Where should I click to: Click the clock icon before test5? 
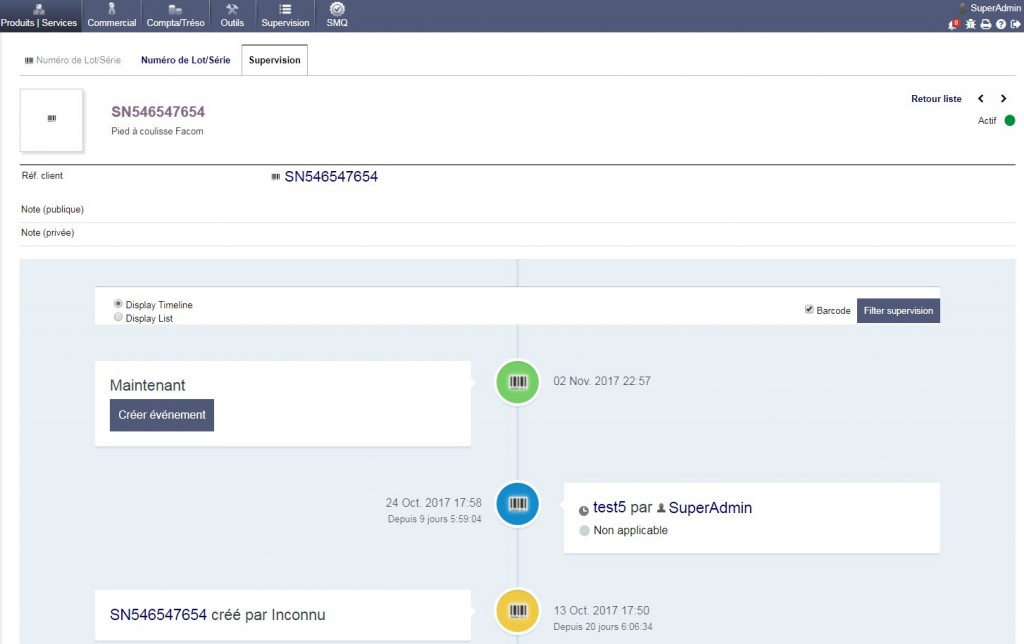[584, 511]
